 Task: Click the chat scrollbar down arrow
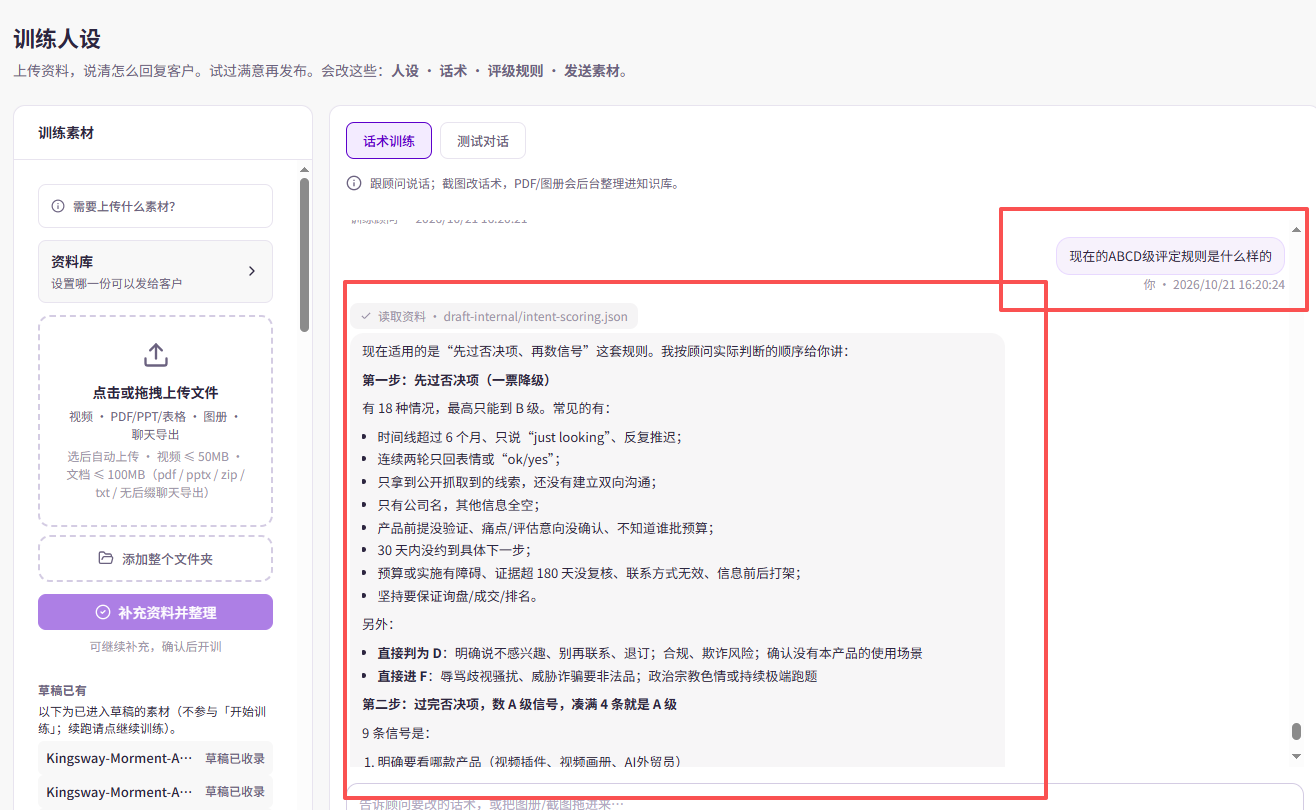1297,757
